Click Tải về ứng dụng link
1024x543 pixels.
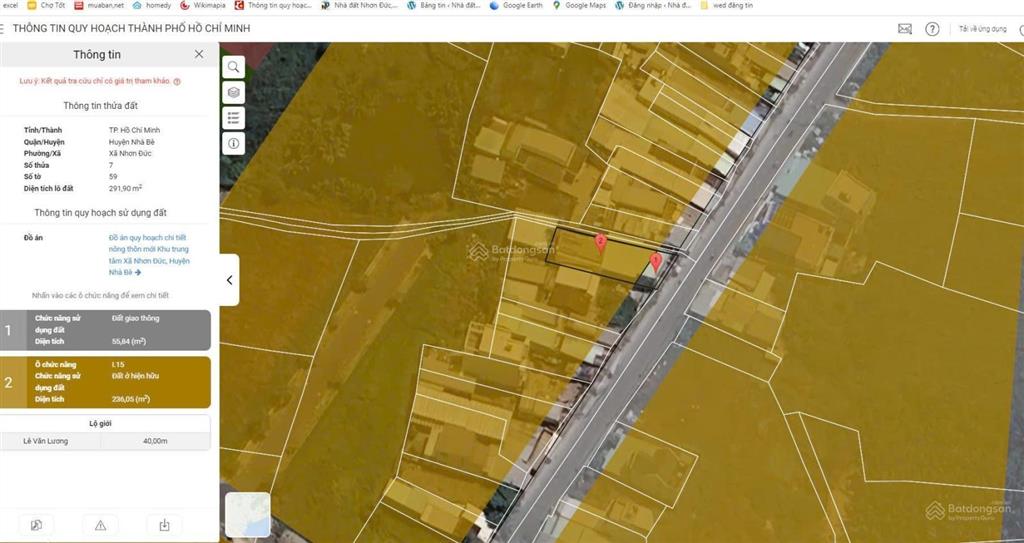(x=982, y=29)
